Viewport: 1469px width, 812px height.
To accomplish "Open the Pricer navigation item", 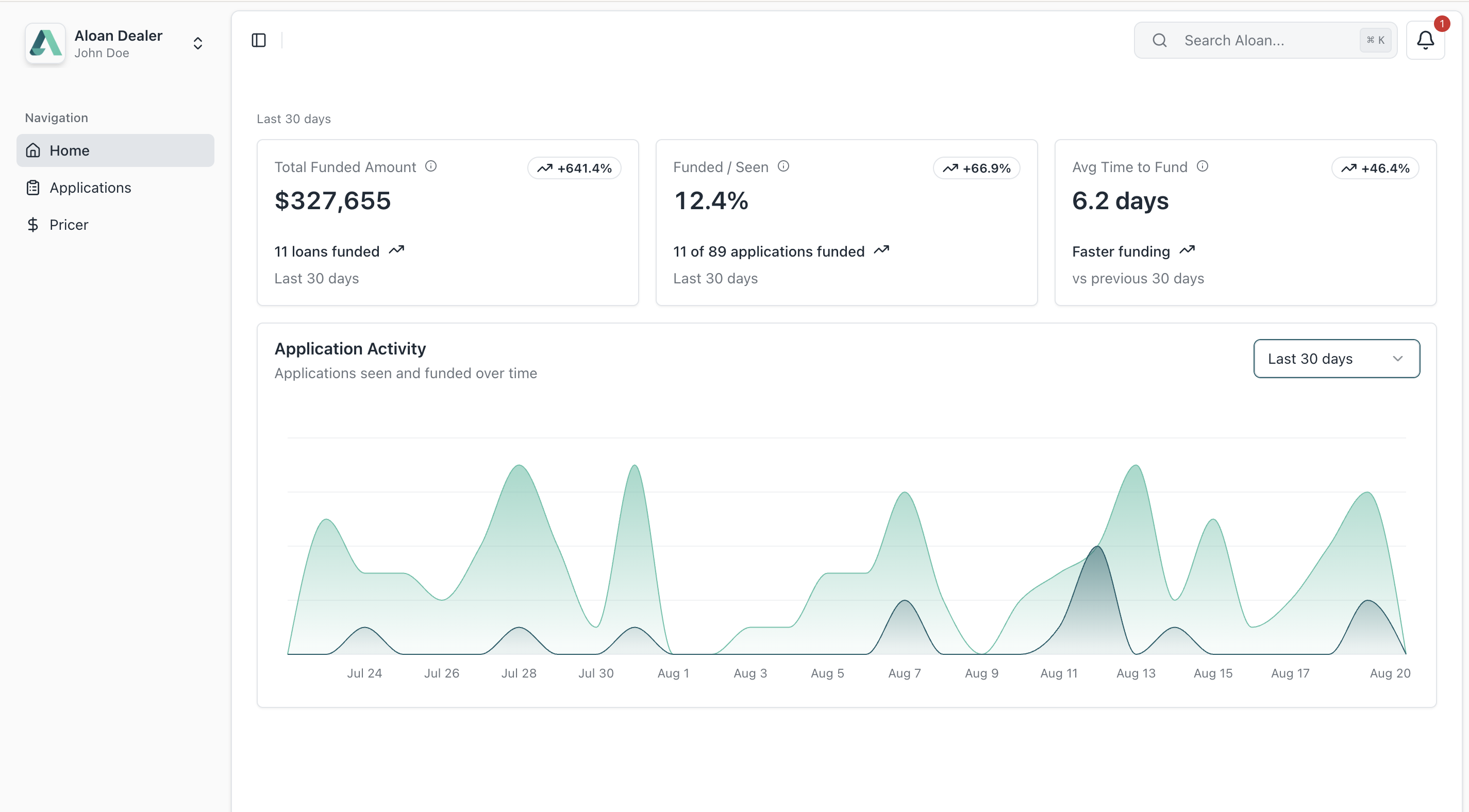I will tap(69, 225).
